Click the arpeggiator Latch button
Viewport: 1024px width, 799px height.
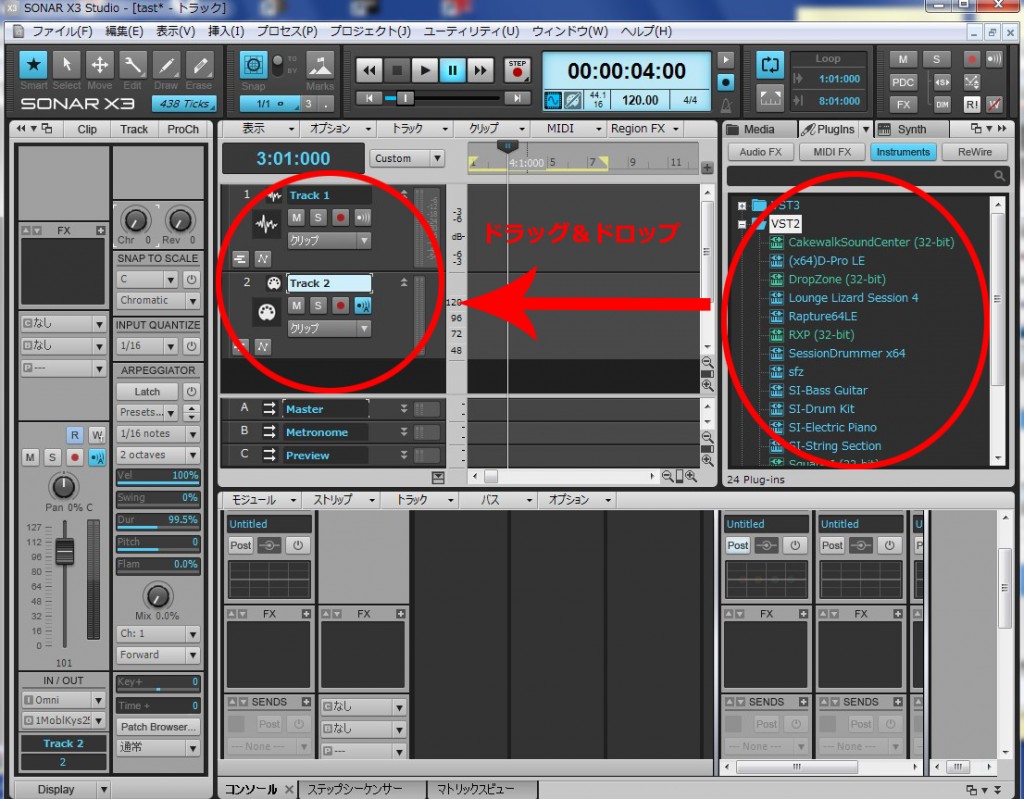[x=147, y=391]
